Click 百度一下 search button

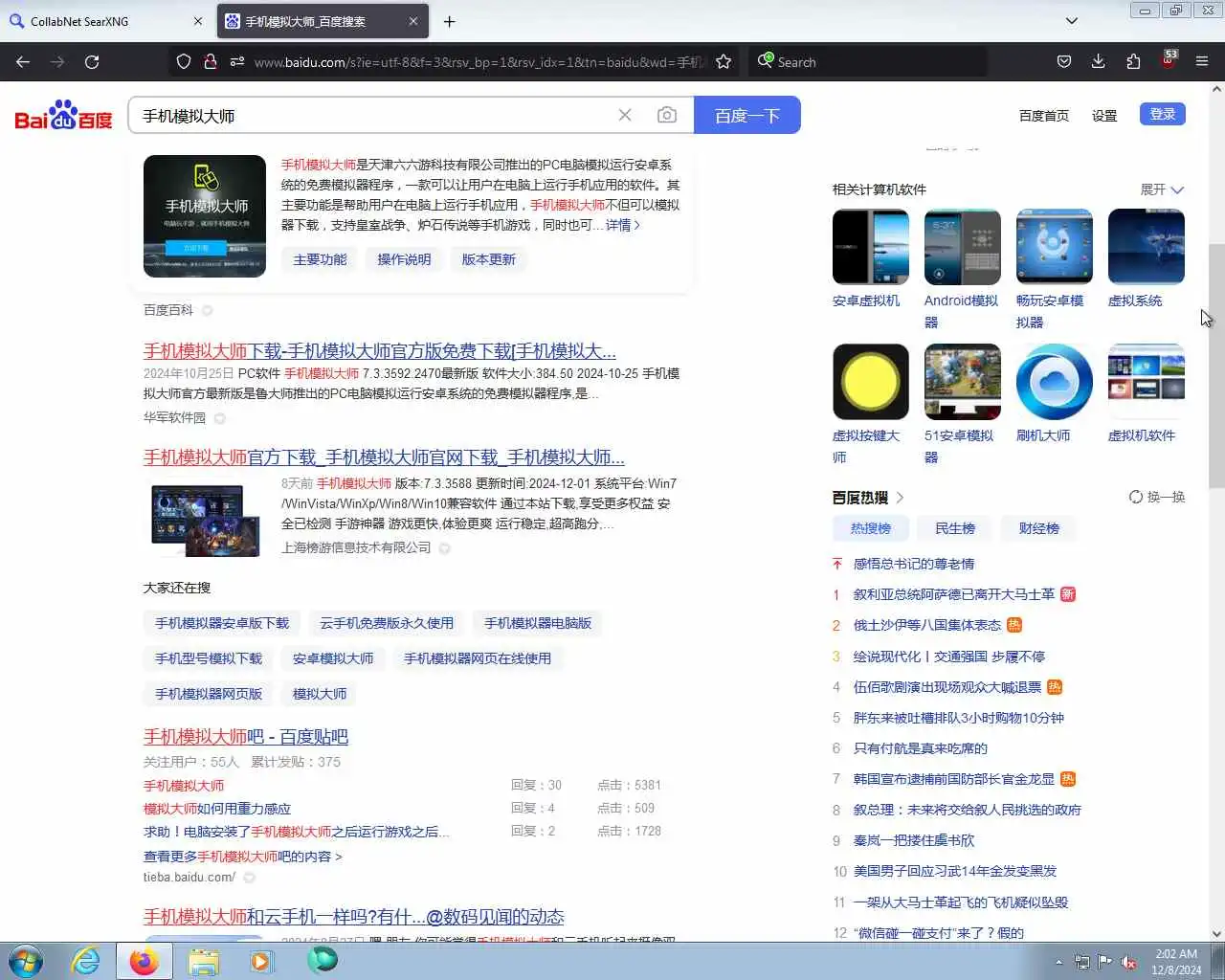[747, 115]
